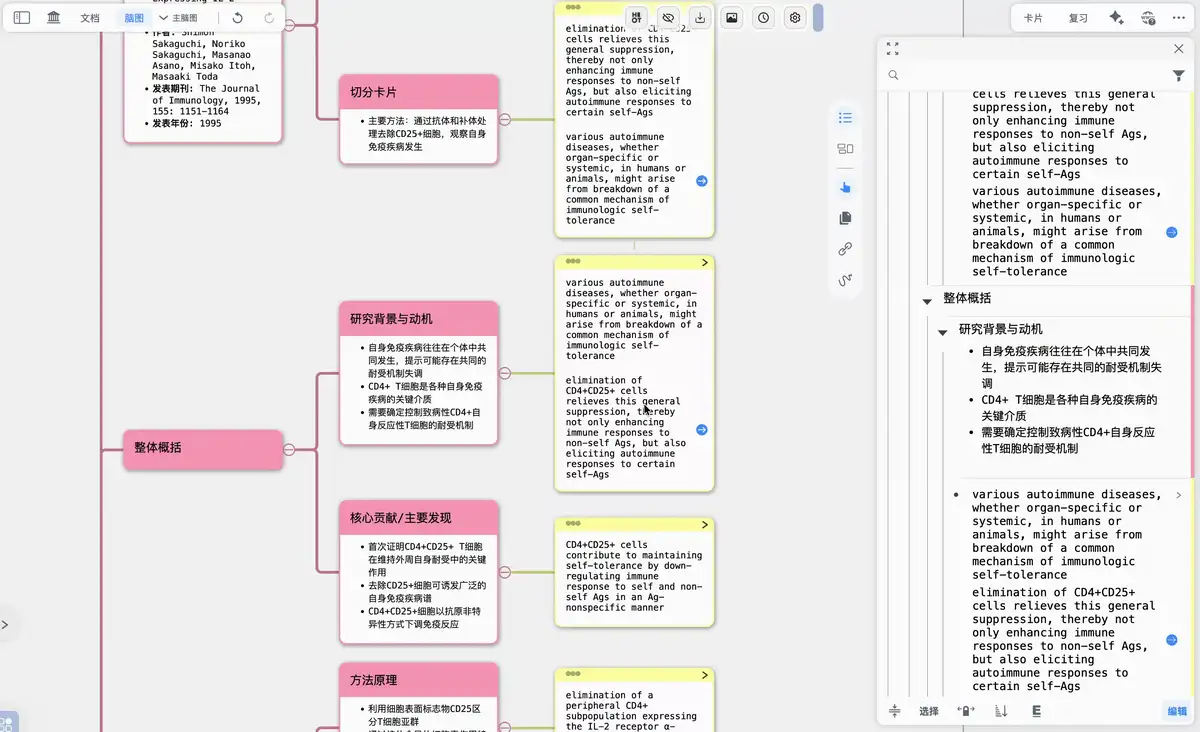This screenshot has width=1200, height=732.
Task: Open dots menu on 'CD4+CD25+ cells contribute' card
Action: click(x=573, y=523)
